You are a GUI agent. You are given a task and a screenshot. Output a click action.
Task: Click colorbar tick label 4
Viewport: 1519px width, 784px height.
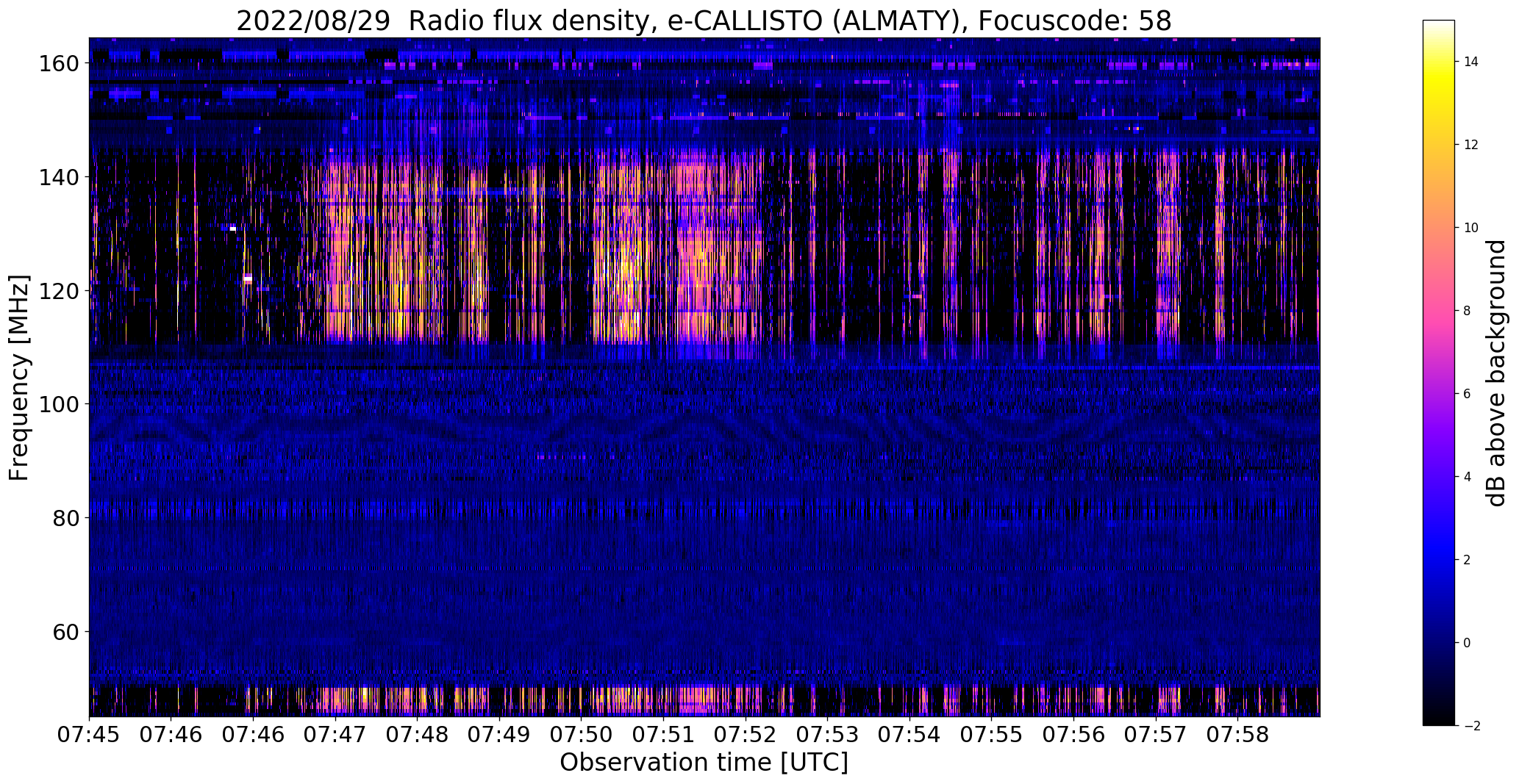click(1467, 477)
